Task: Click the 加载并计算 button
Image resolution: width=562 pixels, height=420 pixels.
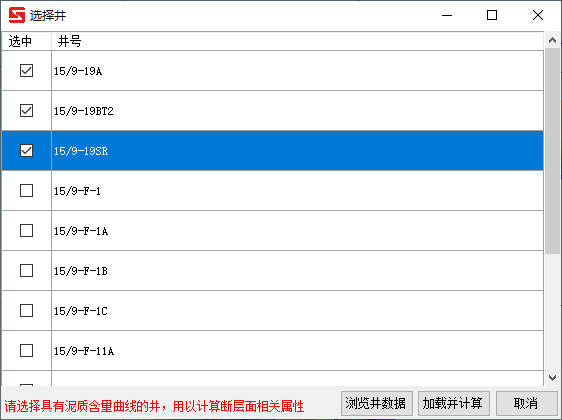Action: 454,404
